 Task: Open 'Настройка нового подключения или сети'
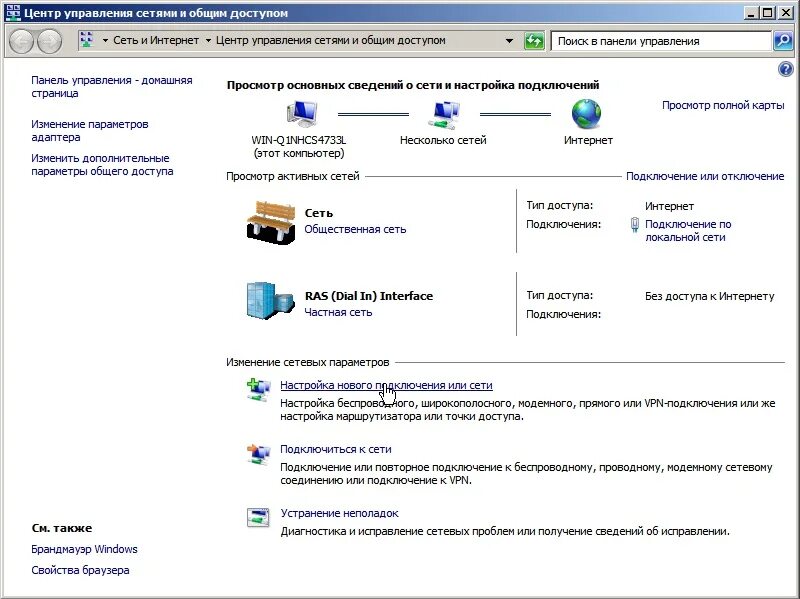click(386, 385)
